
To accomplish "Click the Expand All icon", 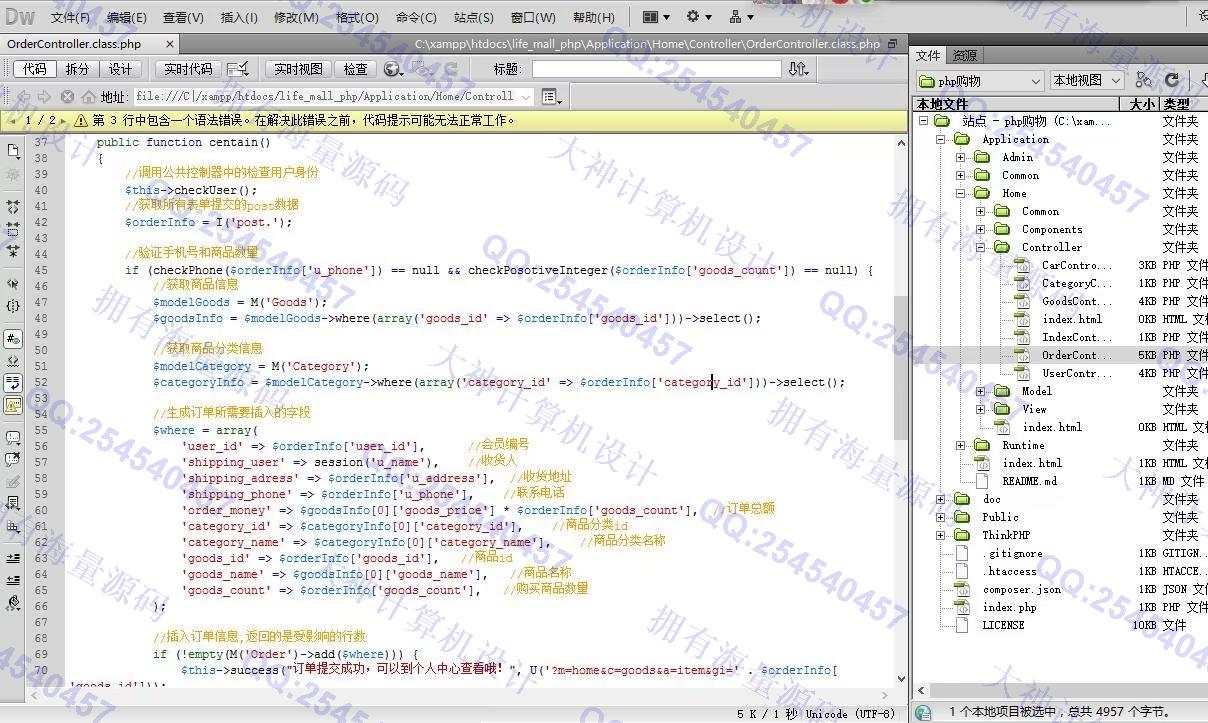I will click(13, 251).
